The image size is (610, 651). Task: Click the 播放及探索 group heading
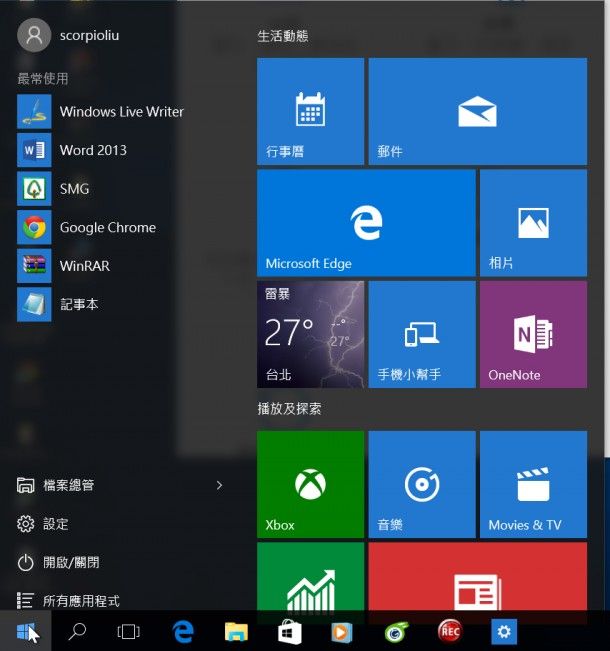point(289,409)
